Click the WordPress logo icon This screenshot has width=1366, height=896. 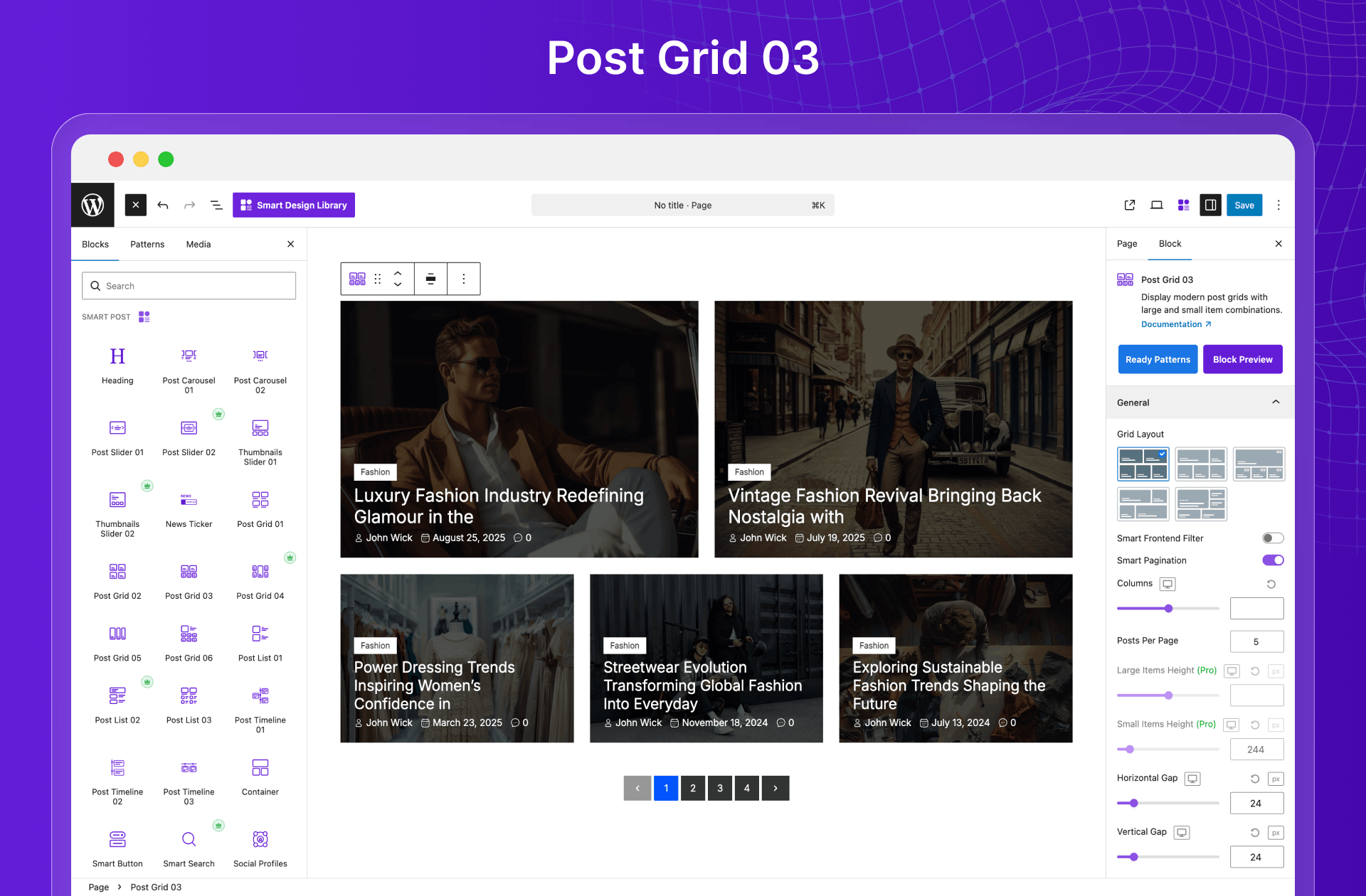(92, 205)
